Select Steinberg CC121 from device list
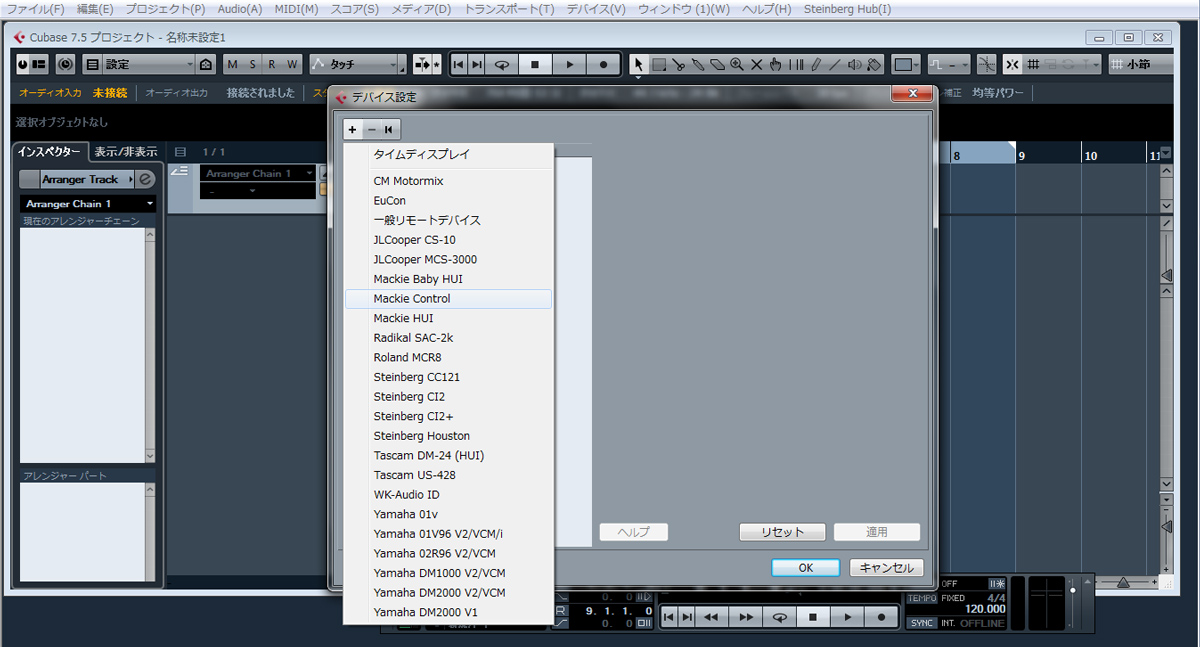 coord(448,377)
